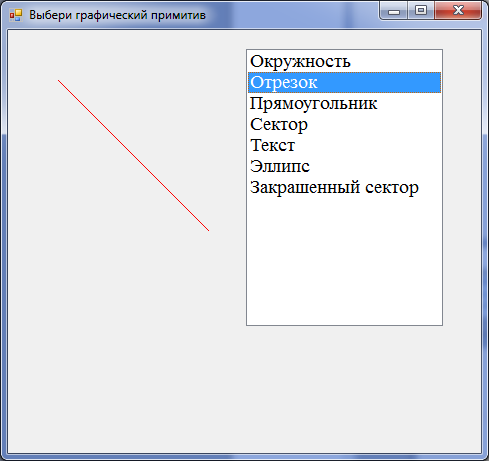Close the window with the red X
The image size is (489, 461).
458,10
